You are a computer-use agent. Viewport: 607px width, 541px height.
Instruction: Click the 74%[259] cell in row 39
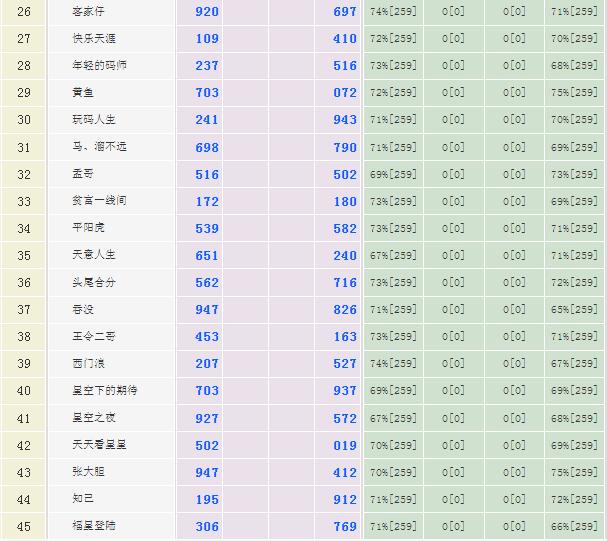point(393,364)
